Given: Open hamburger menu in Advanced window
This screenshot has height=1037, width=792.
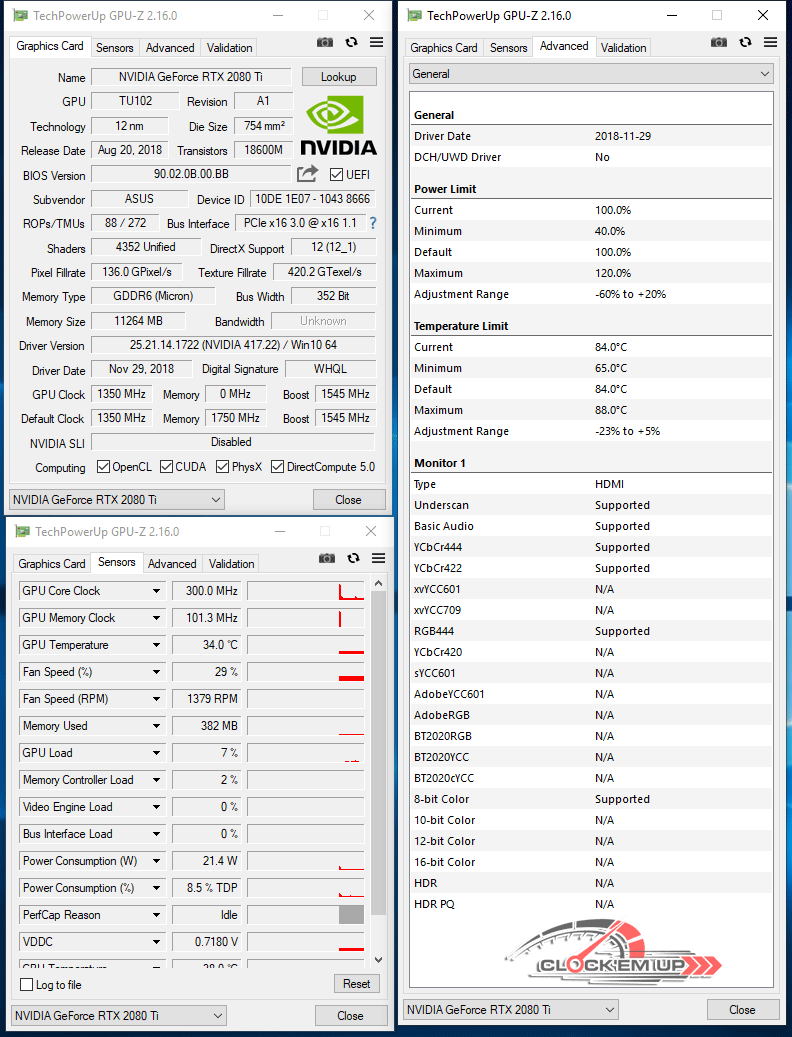Looking at the screenshot, I should [771, 42].
